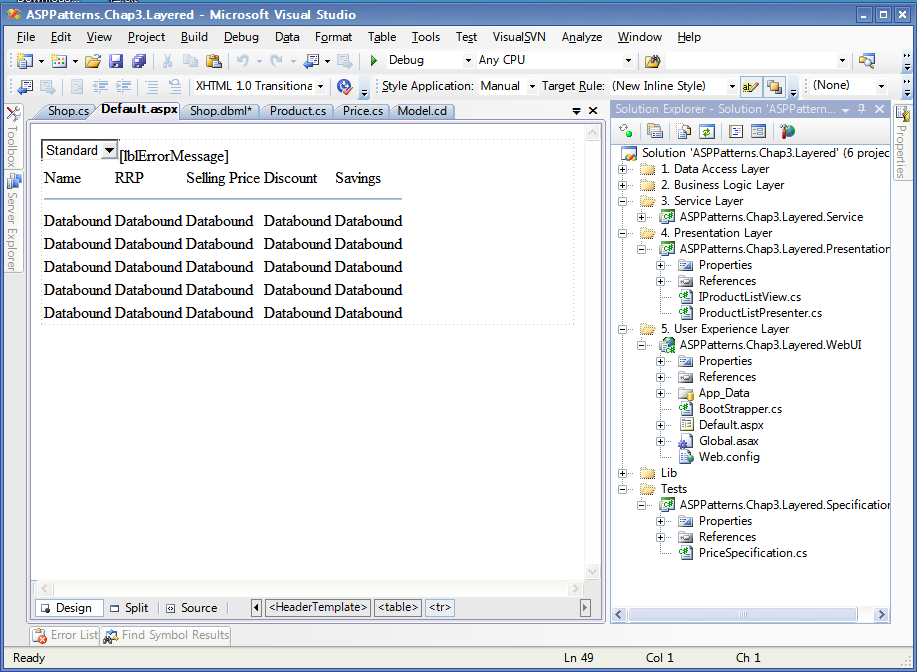The width and height of the screenshot is (917, 672).
Task: Click the Show Overlay icon next to Target Rule
Action: pyautogui.click(x=774, y=87)
